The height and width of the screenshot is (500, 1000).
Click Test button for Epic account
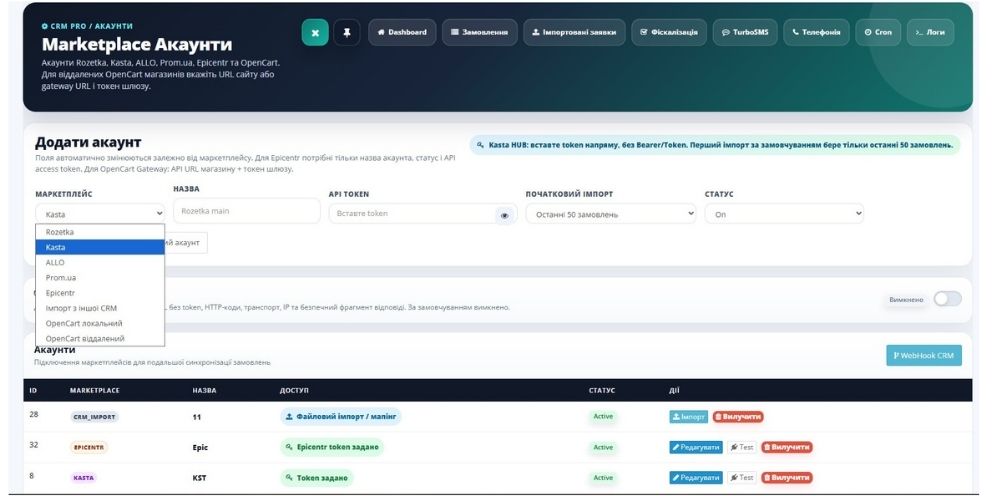(742, 447)
